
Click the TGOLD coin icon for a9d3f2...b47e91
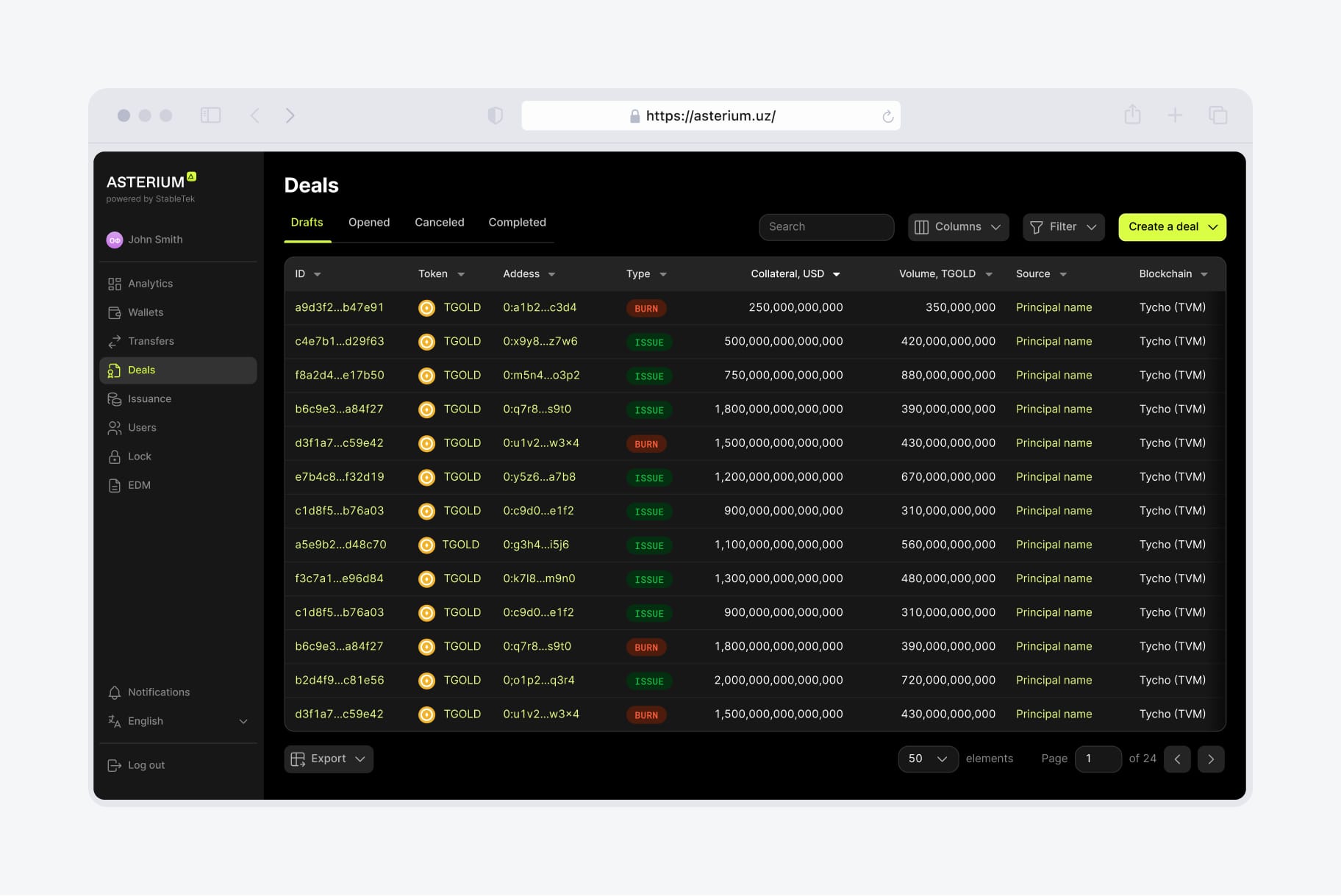click(426, 308)
